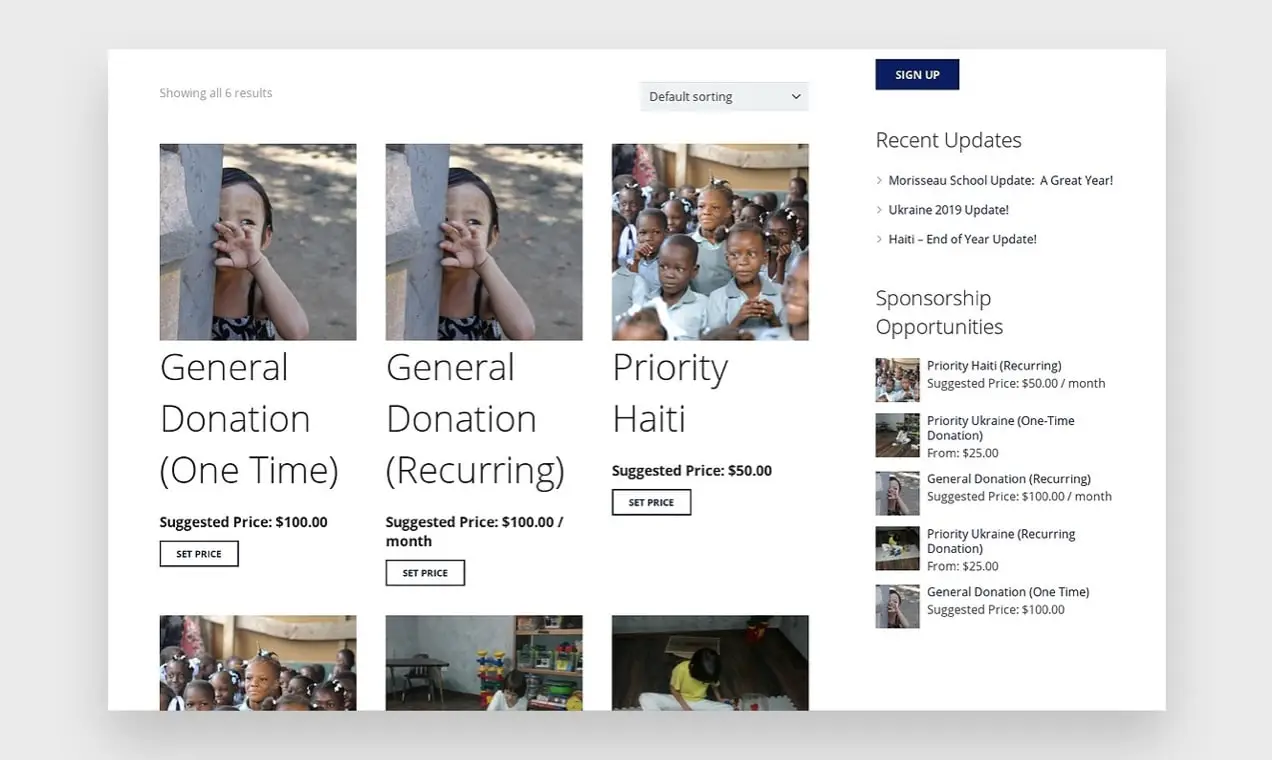
Task: Click From: $25.00 under Priority Ukraine (Recurring Donation)
Action: coord(963,567)
